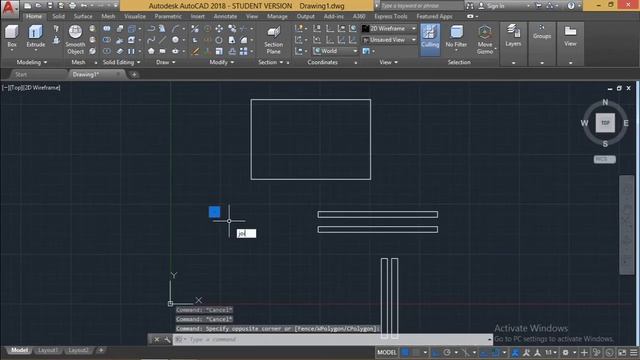Viewport: 640px width, 360px height.
Task: Choose the Section Plane tool
Action: pyautogui.click(x=273, y=39)
